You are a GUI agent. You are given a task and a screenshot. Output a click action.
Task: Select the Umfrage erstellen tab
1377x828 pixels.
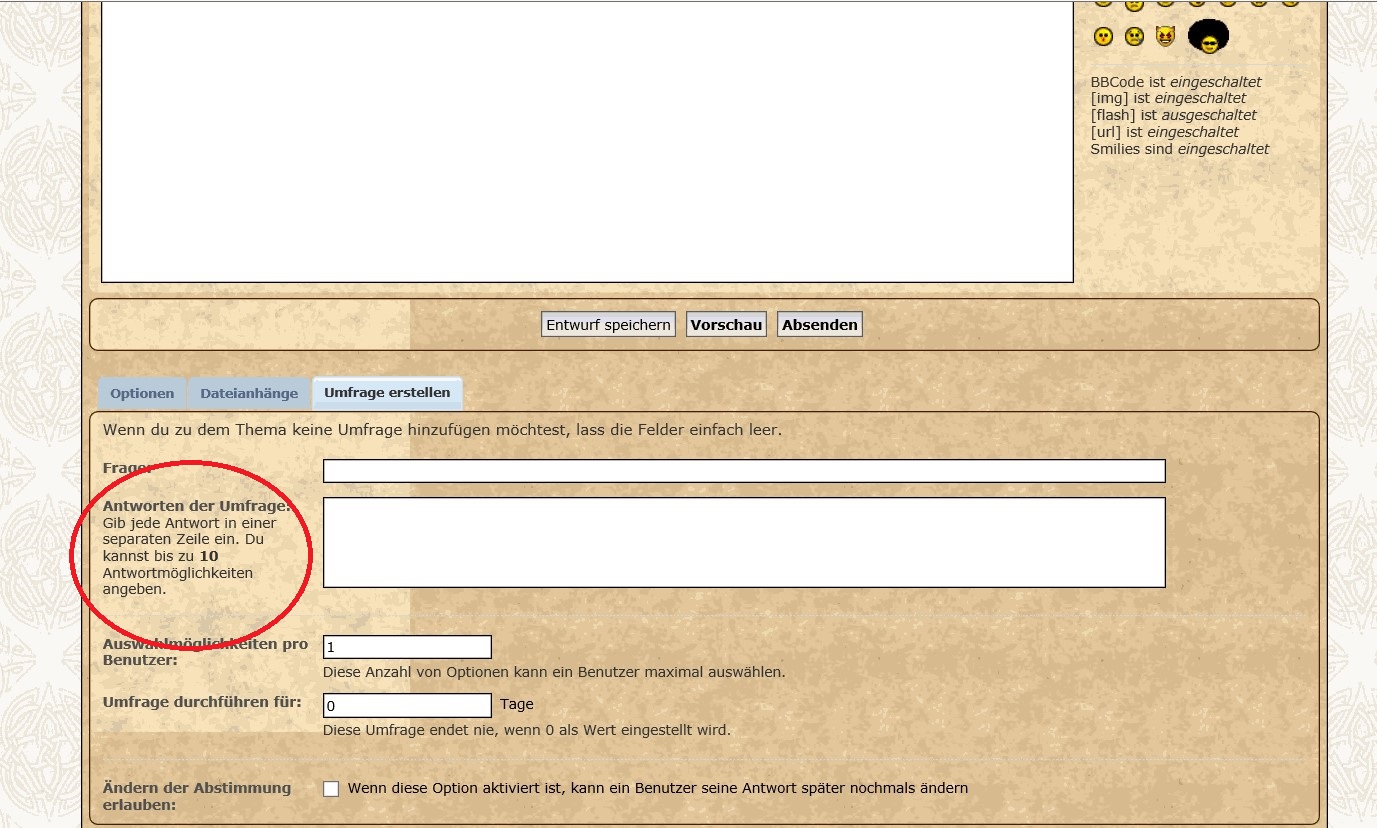pos(387,393)
